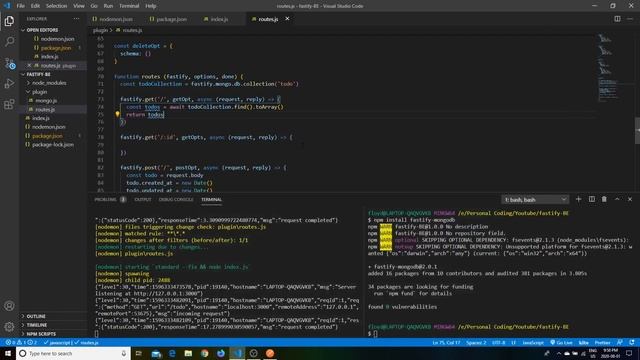Open the Help menu

[151, 6]
